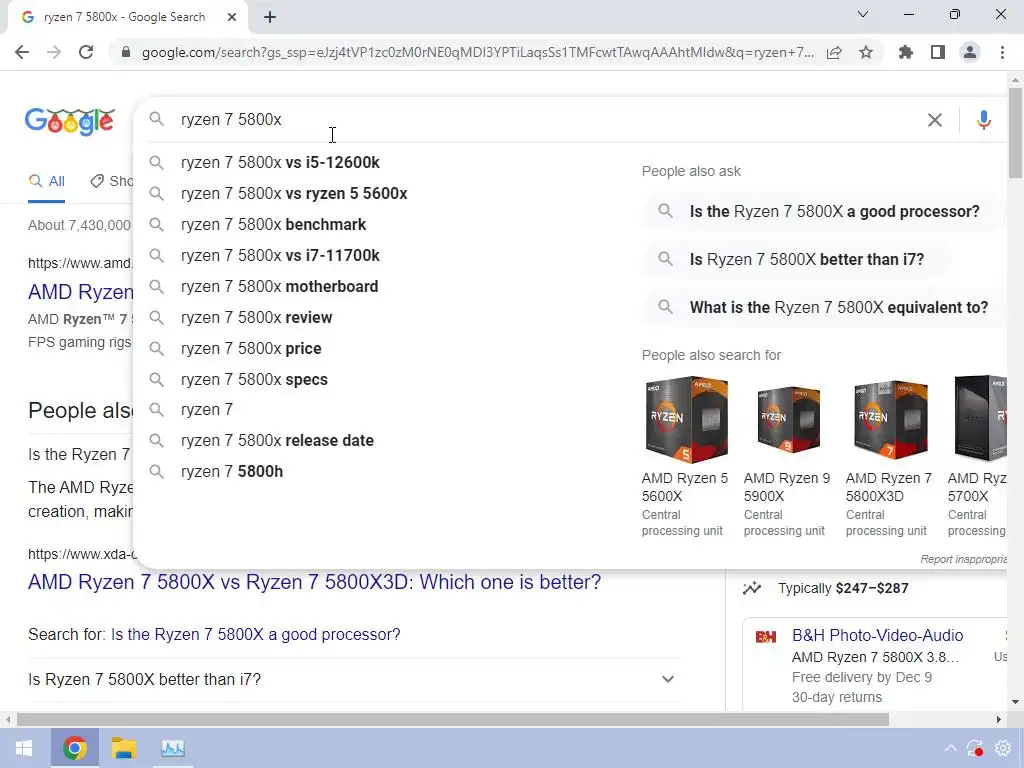The height and width of the screenshot is (768, 1024).
Task: Open the monitor app in taskbar
Action: pos(172,748)
